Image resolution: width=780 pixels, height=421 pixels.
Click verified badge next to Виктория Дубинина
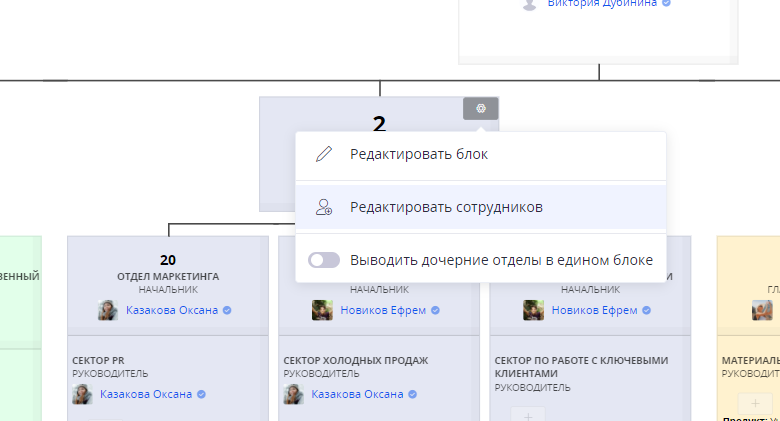click(666, 3)
